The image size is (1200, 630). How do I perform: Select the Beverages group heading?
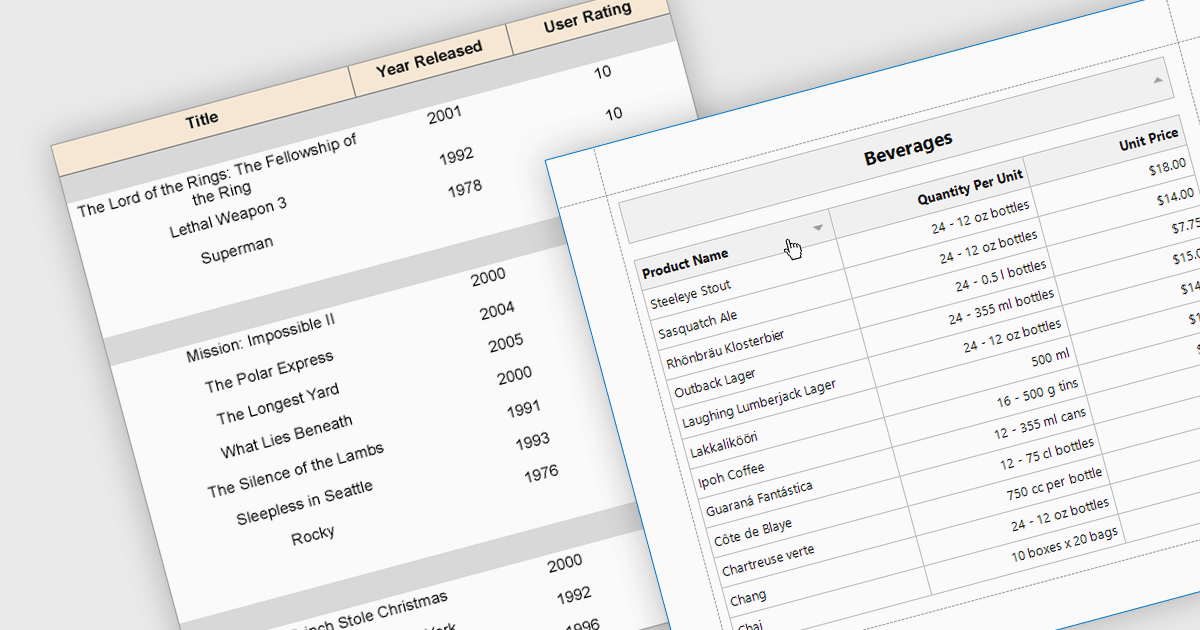click(907, 144)
